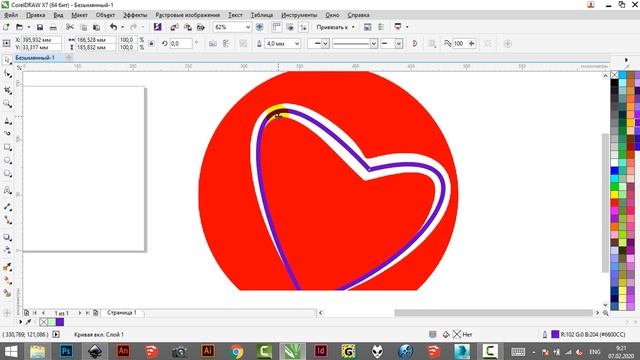Image resolution: width=640 pixels, height=360 pixels.
Task: Open the Правка menu
Action: 36,15
